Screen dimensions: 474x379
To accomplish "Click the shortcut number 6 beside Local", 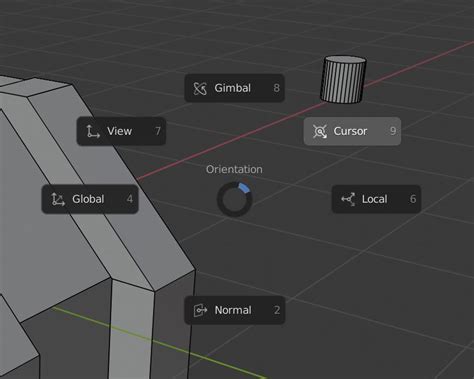I will tap(413, 199).
